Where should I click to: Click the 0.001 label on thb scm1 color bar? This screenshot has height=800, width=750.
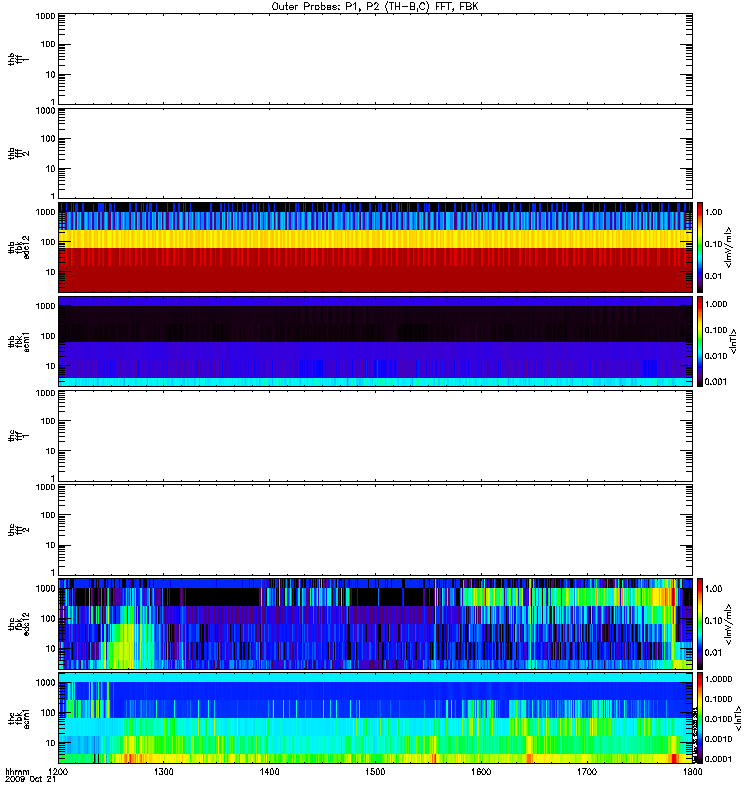click(716, 382)
